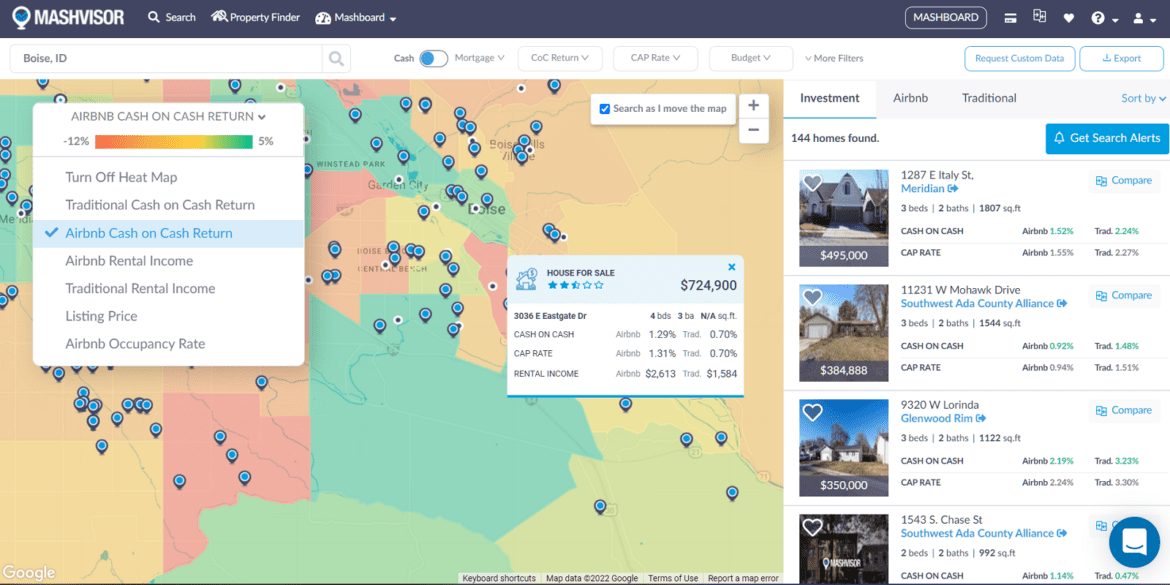Zoom out on the map with minus button

[x=753, y=130]
